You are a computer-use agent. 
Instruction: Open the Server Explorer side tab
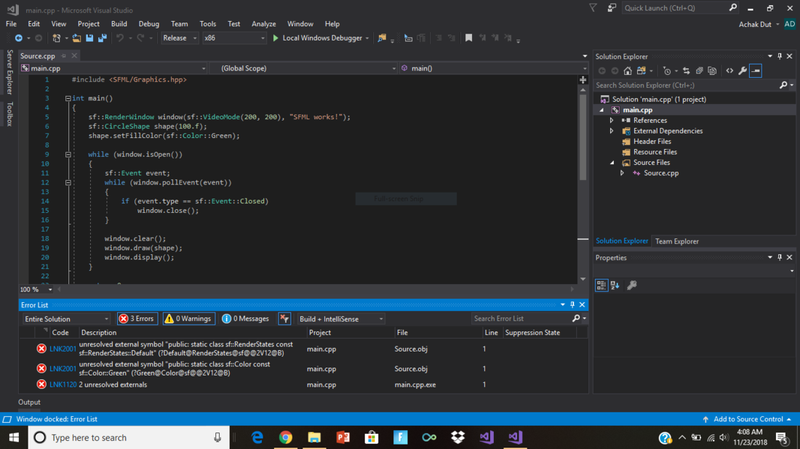[9, 72]
